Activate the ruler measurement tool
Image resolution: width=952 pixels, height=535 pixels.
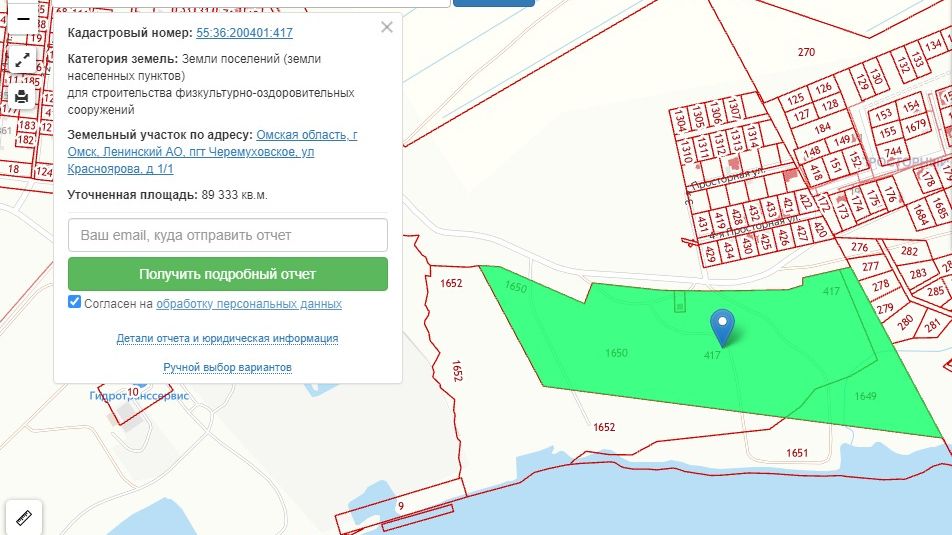click(24, 517)
